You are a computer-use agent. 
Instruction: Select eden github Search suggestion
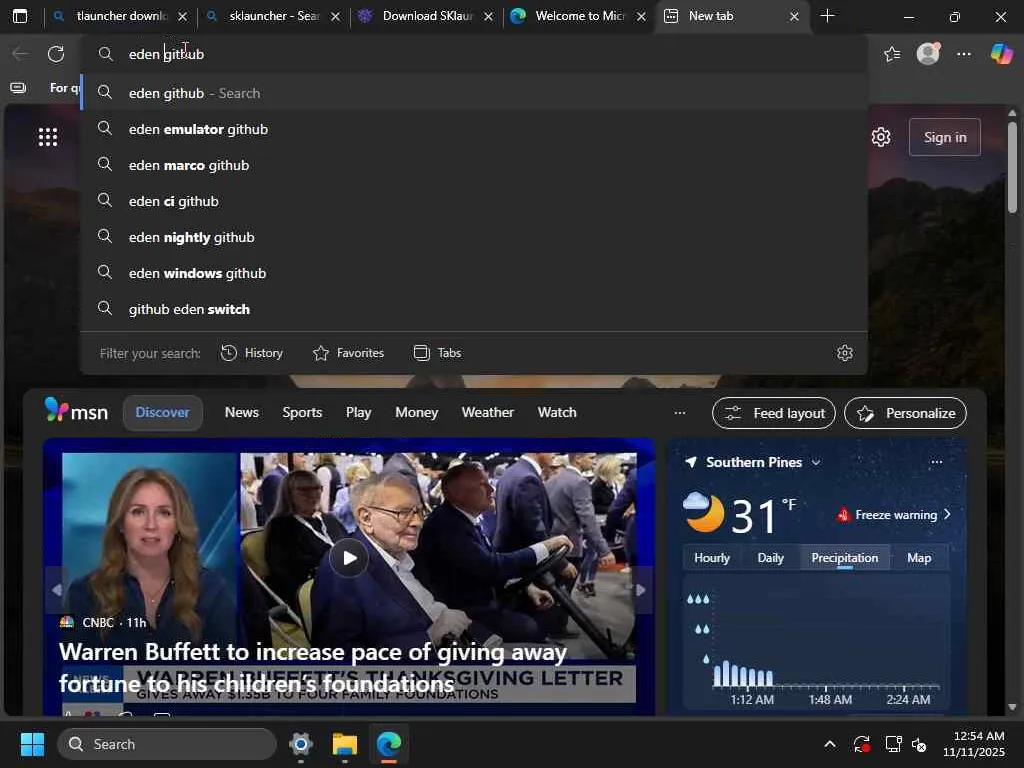[474, 93]
